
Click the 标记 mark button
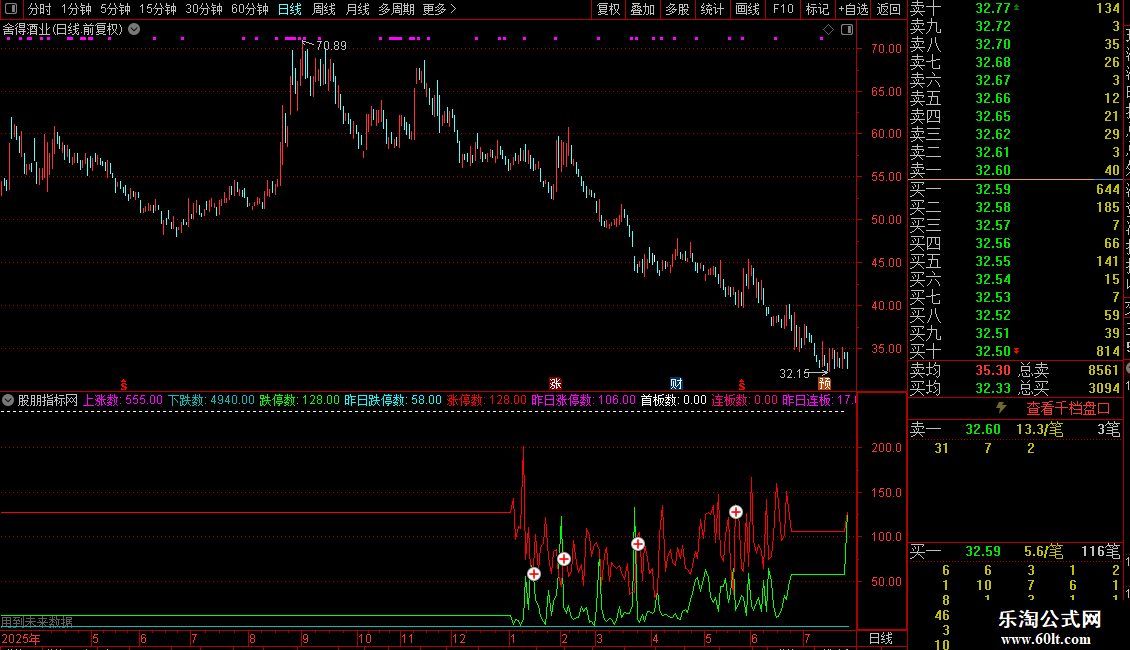(817, 9)
